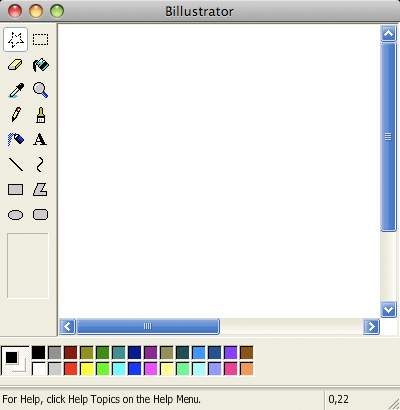Select the dark green color swatch
The image size is (400, 410).
tap(102, 353)
